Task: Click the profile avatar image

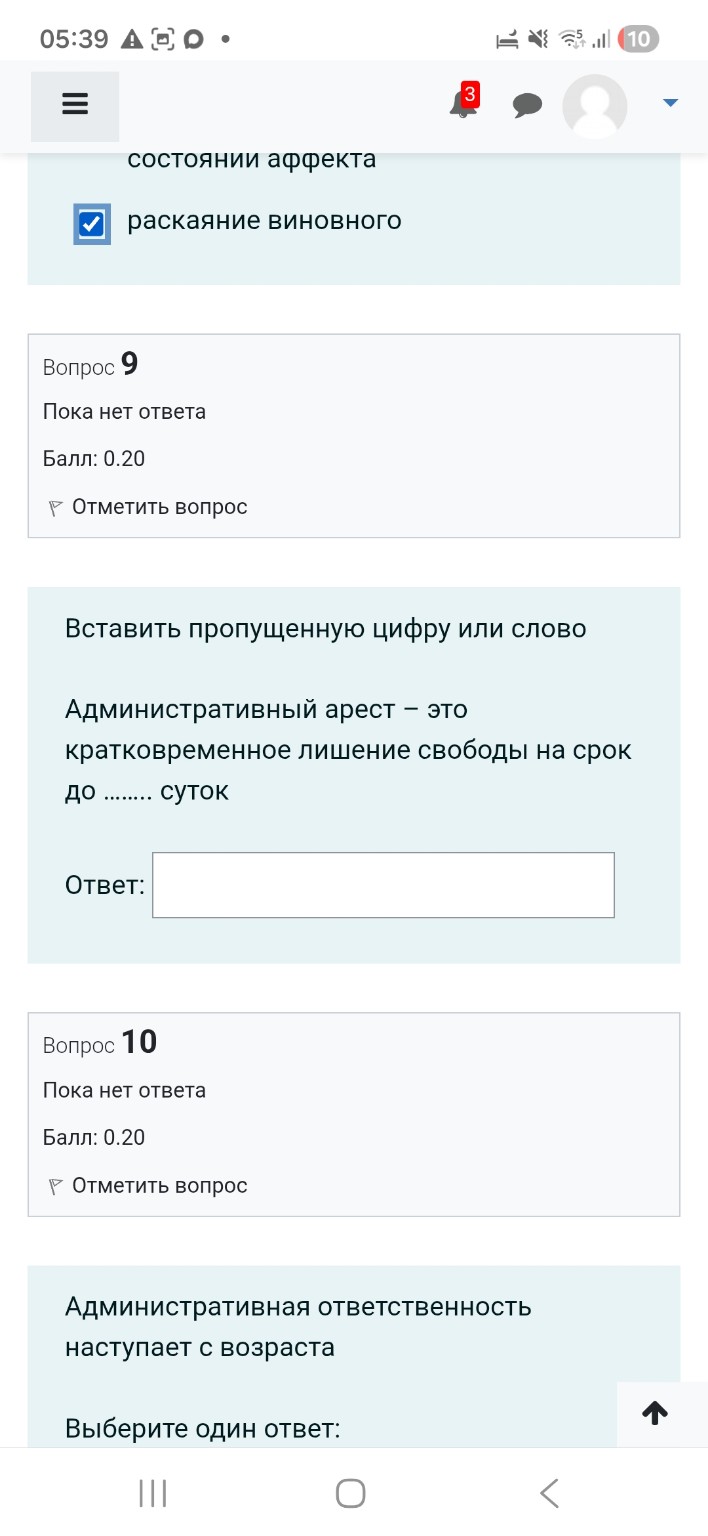Action: pos(594,105)
